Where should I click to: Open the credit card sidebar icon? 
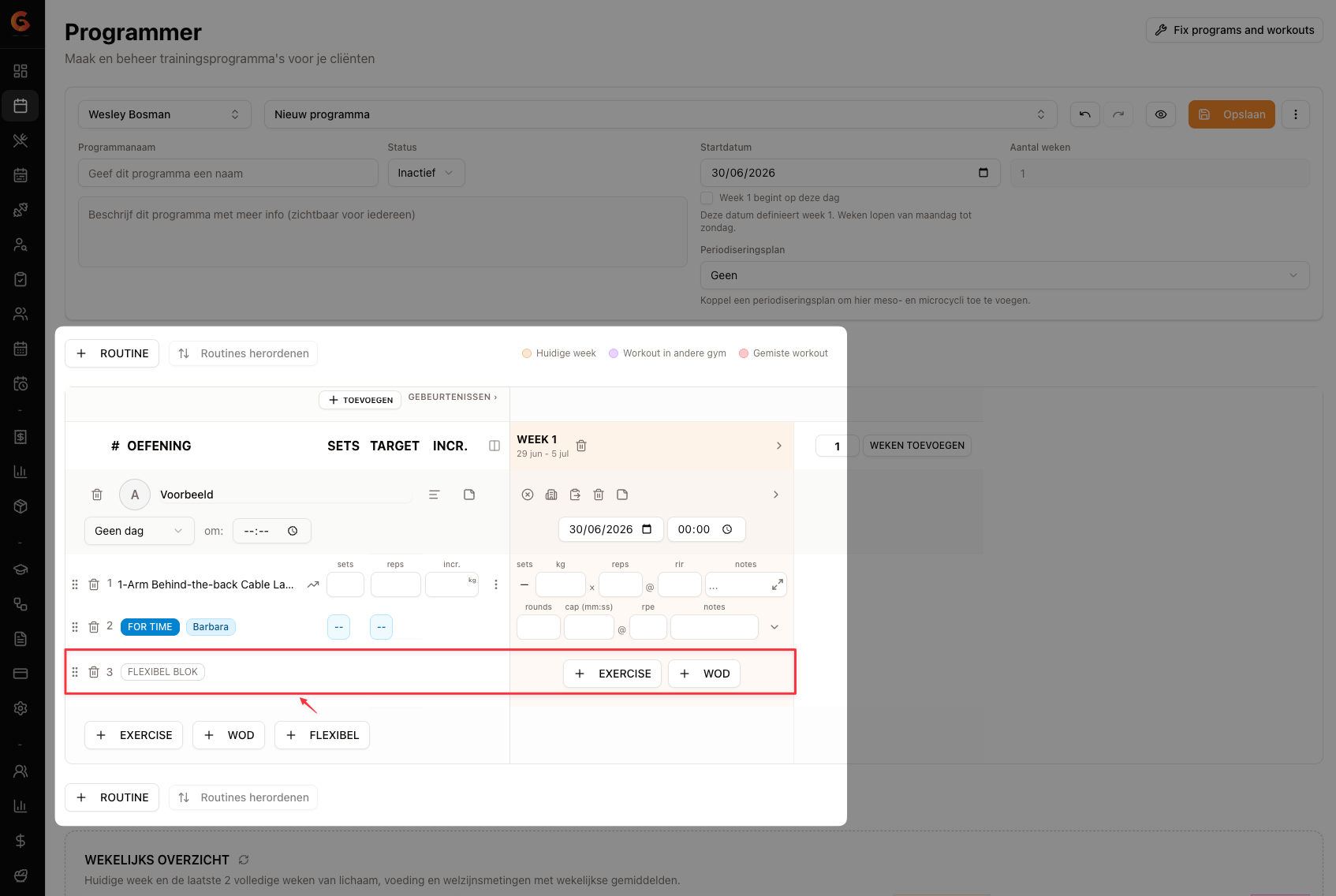click(x=21, y=674)
